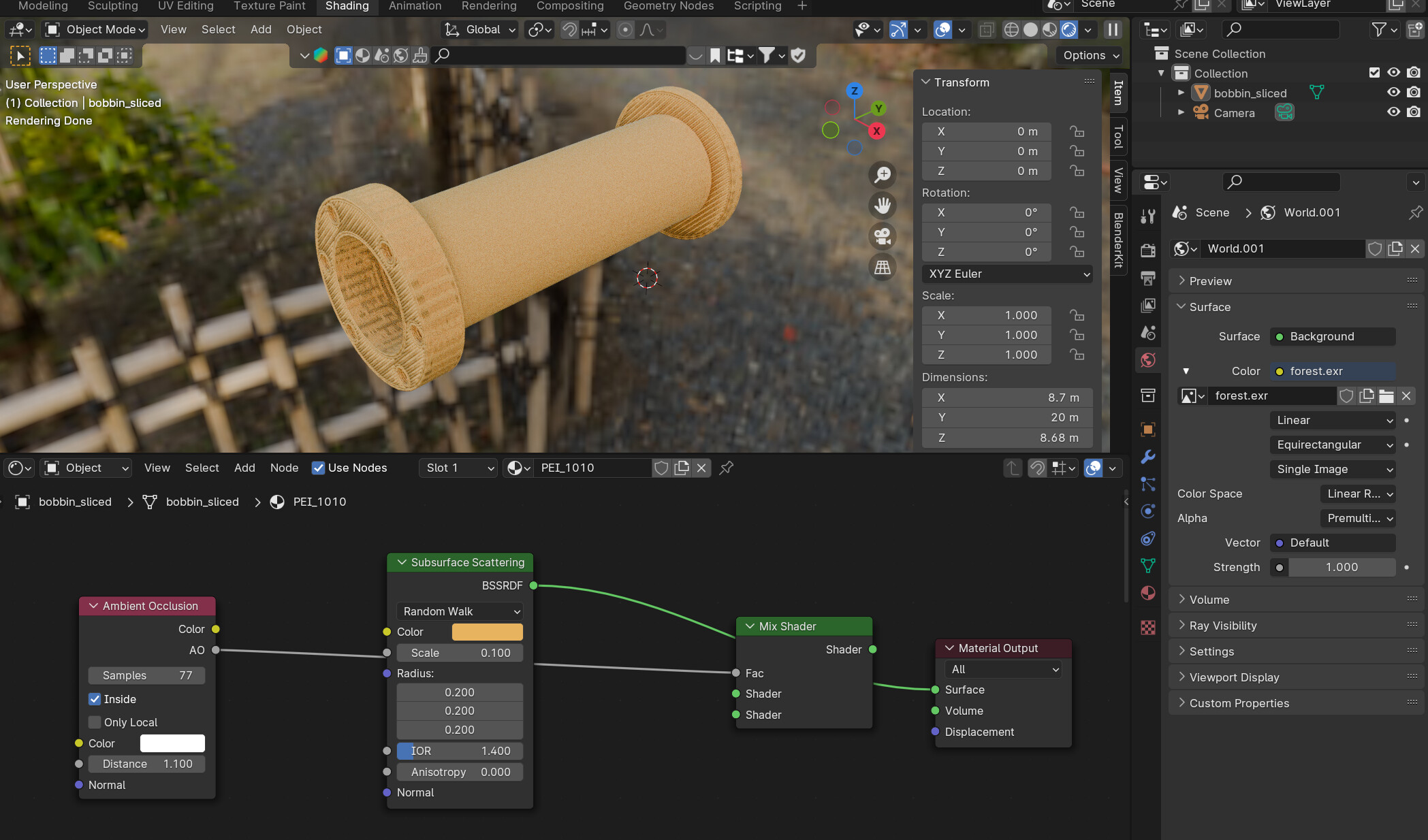Expand bobbin_sliced in the outliner

pos(1181,93)
